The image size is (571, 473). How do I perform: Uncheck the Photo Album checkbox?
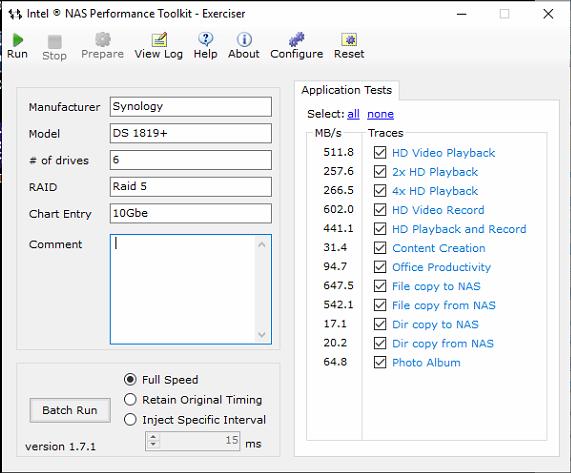(380, 362)
